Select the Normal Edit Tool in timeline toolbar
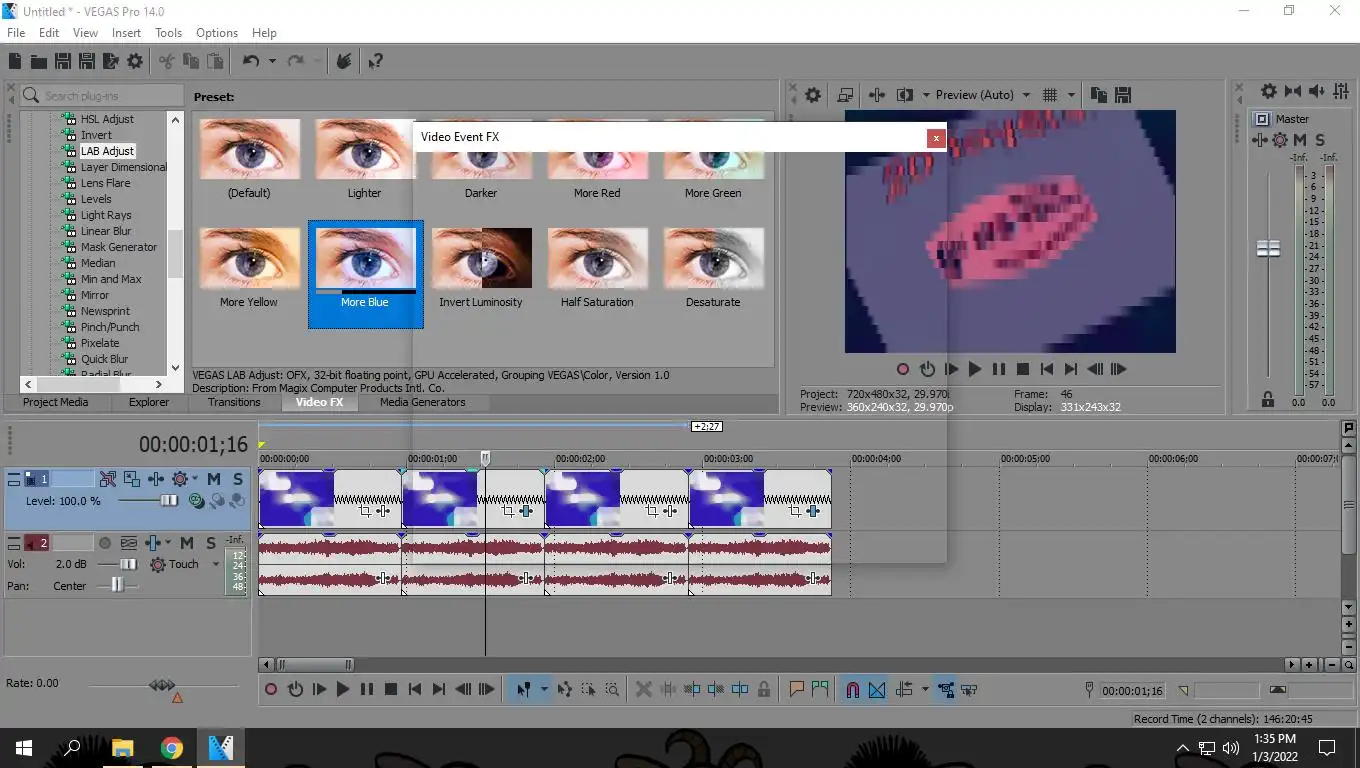The width and height of the screenshot is (1360, 768). (523, 690)
